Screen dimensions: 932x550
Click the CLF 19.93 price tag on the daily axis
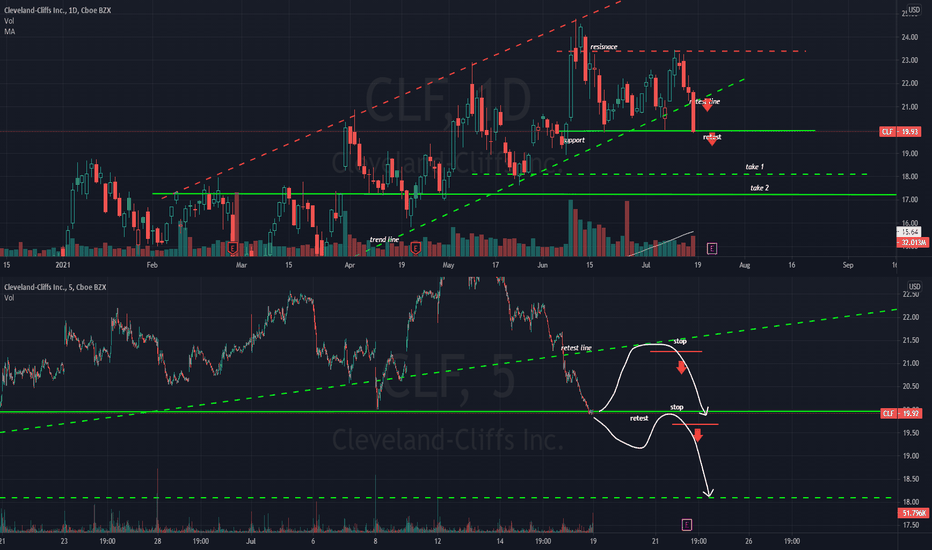[x=900, y=131]
